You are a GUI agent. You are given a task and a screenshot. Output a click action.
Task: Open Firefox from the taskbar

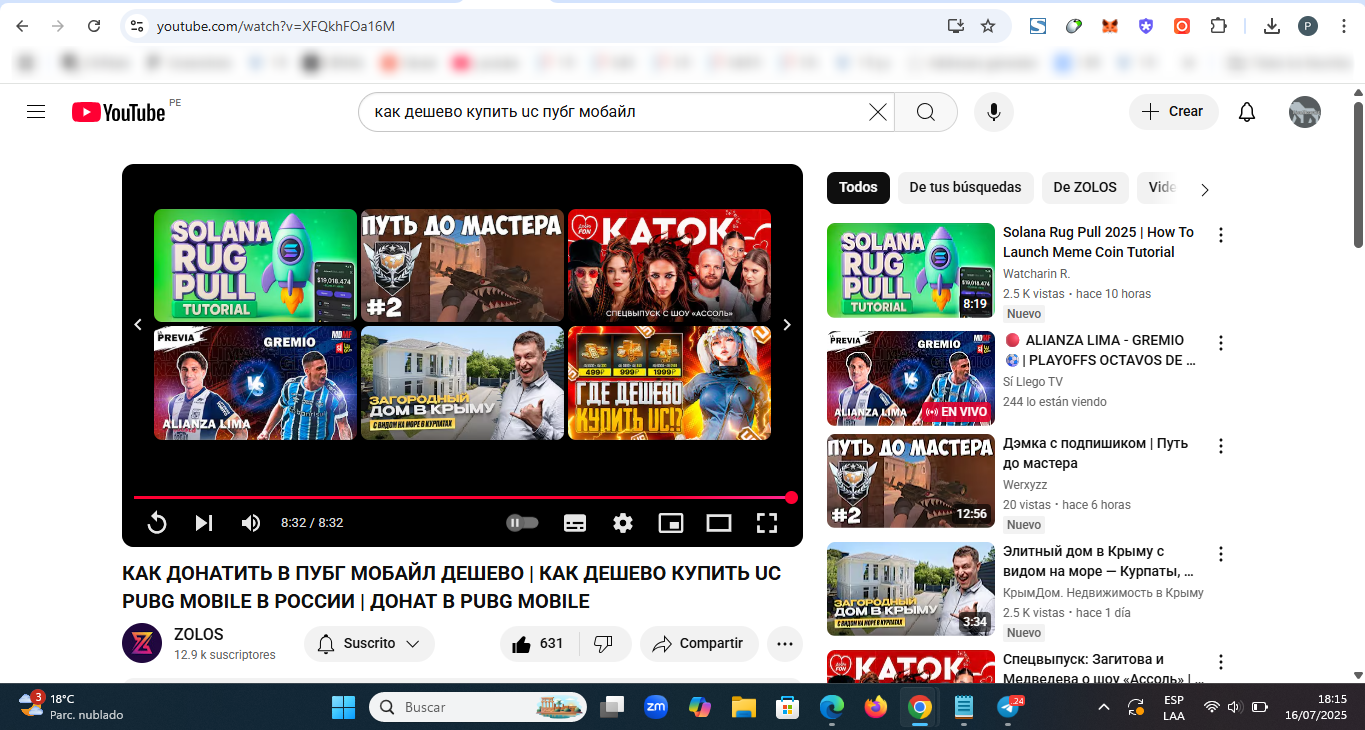pyautogui.click(x=876, y=707)
